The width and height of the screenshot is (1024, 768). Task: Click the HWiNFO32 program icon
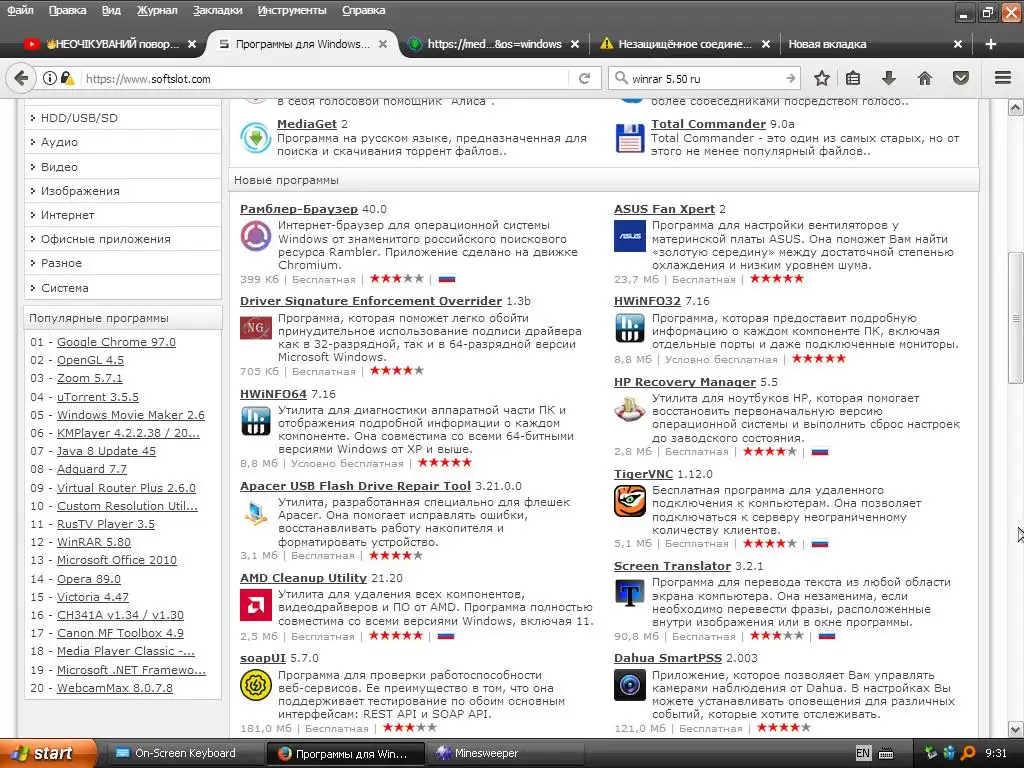(630, 328)
